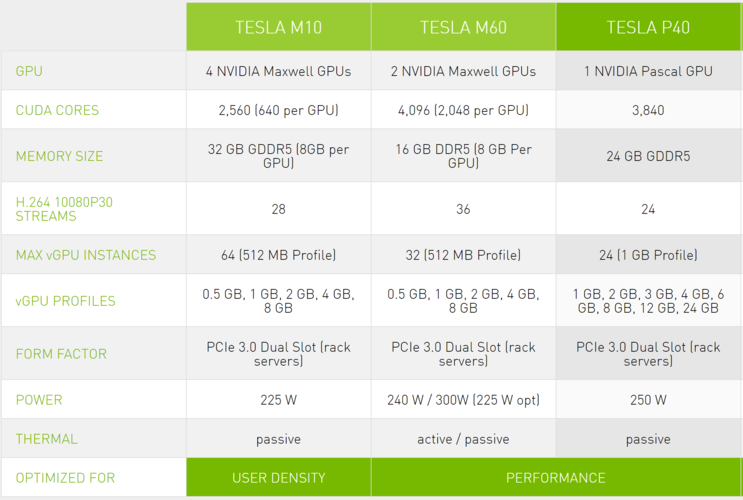Select the OPTIMIZED FOR row label
The height and width of the screenshot is (500, 743).
coord(65,478)
